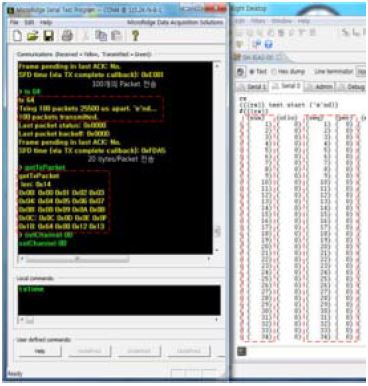Click the Cut scissors icon
This screenshot has height=386, width=368.
point(85,35)
